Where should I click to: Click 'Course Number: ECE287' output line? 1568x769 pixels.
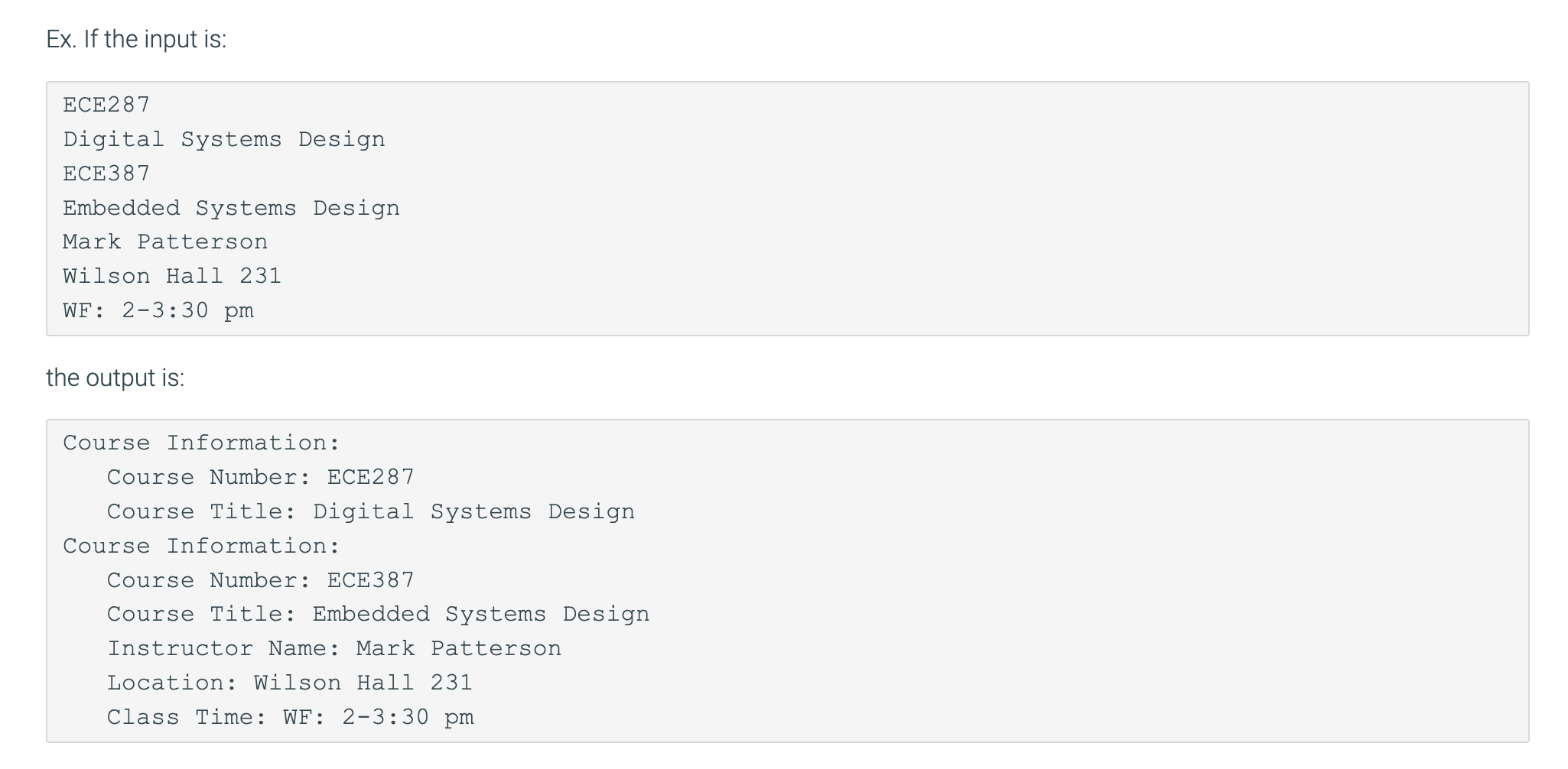tap(260, 477)
